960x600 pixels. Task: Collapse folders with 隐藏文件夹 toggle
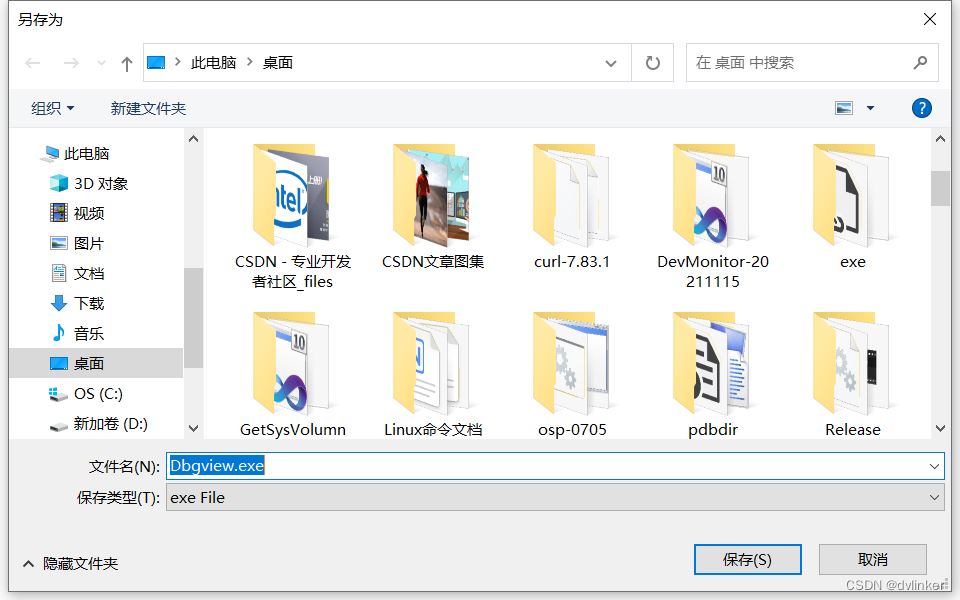click(70, 564)
